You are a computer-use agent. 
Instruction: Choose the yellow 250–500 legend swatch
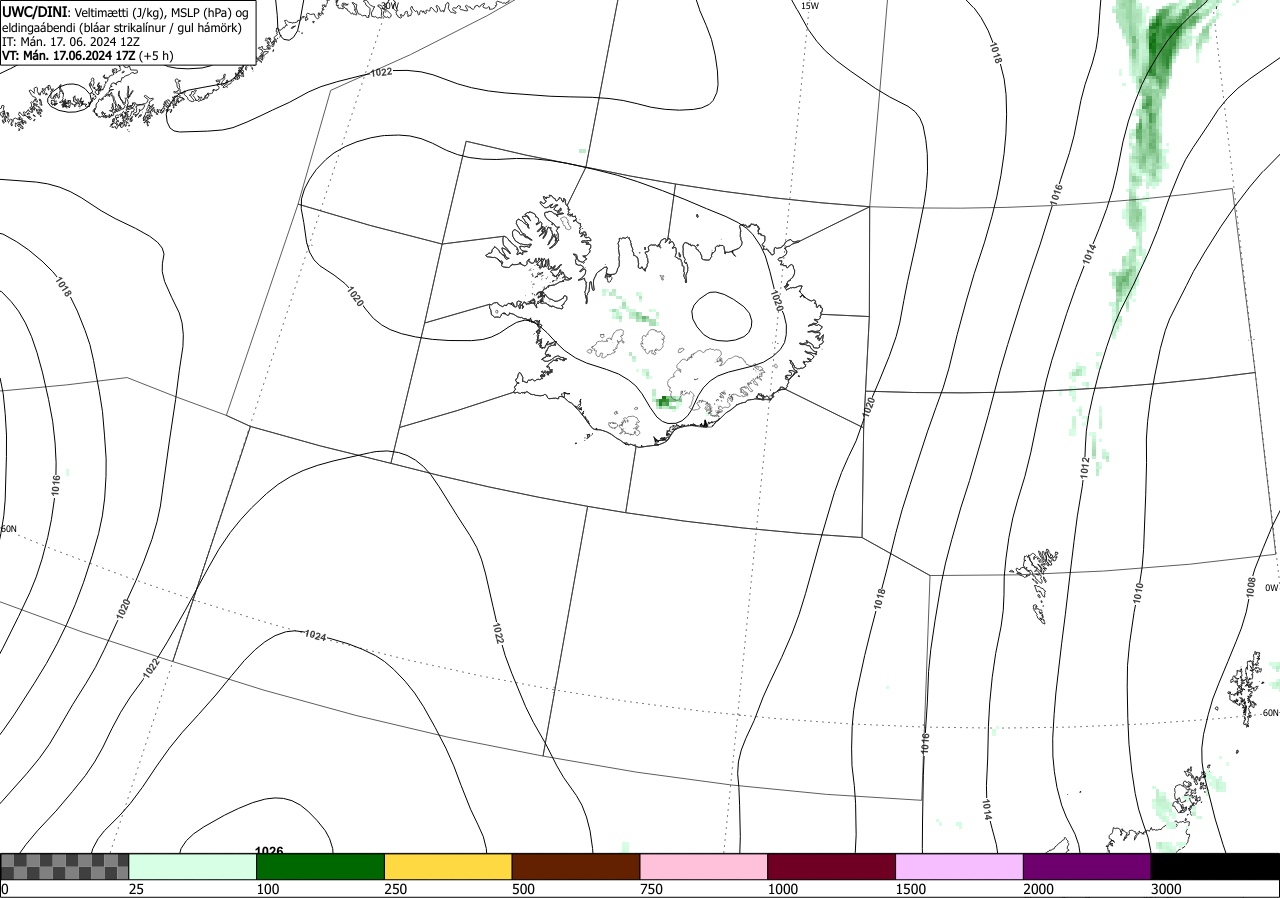coord(448,866)
